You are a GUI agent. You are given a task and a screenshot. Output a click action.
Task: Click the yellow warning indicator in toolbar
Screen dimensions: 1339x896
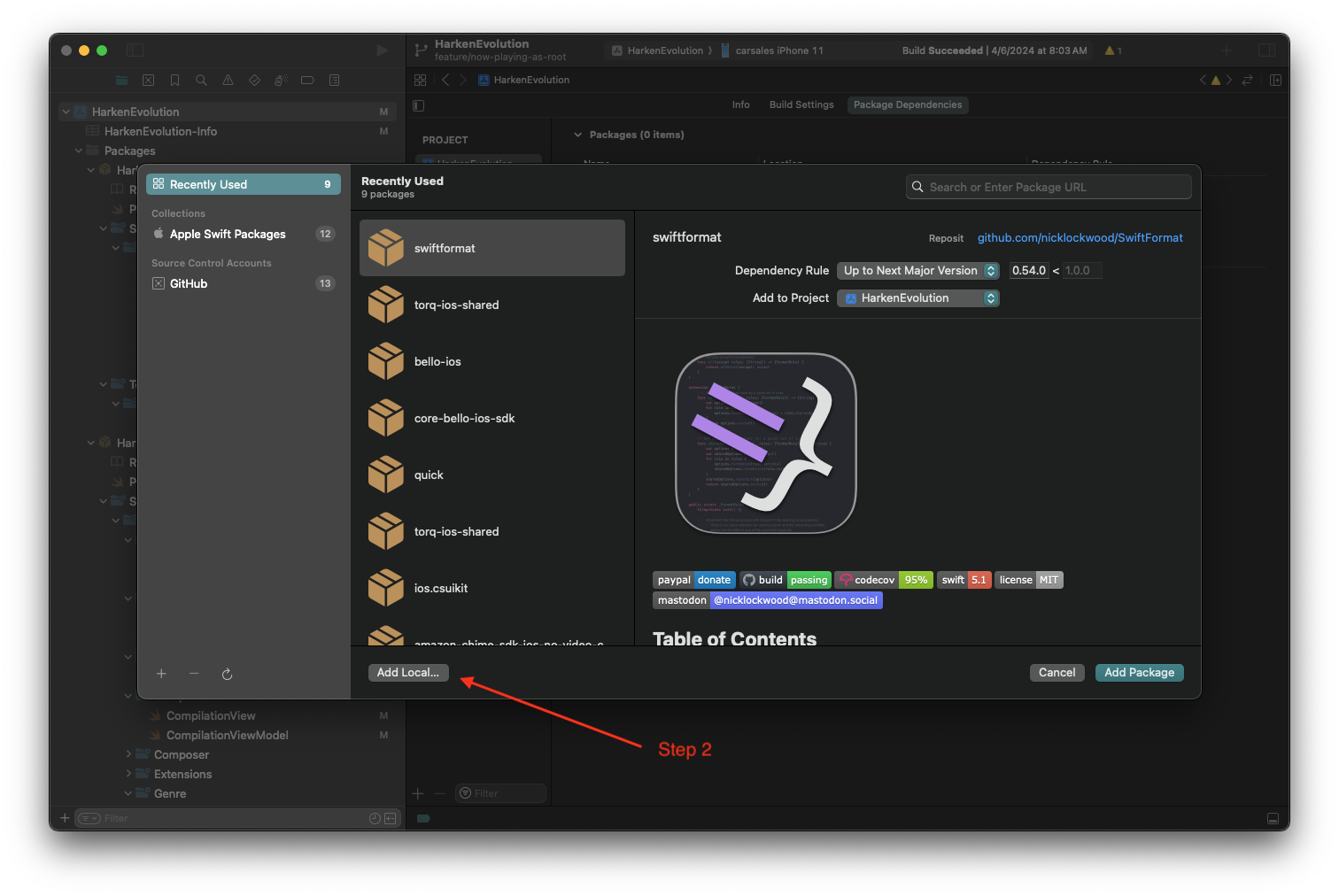1112,50
